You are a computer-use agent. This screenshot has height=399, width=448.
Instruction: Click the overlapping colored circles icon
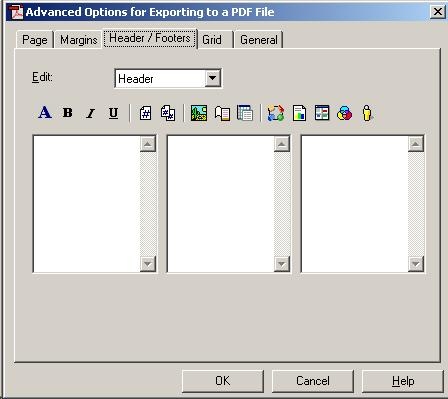point(345,113)
